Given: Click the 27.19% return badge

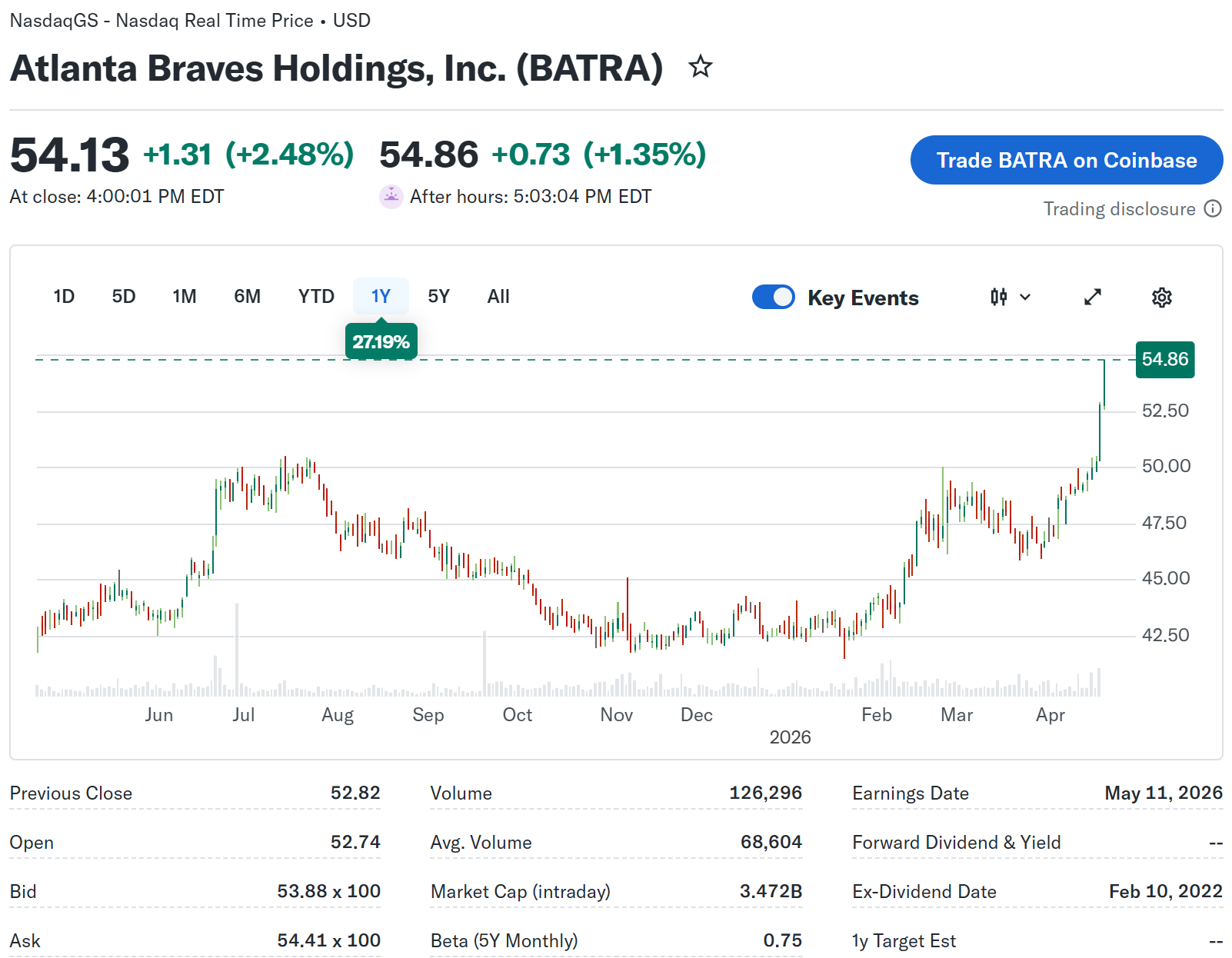Looking at the screenshot, I should pos(381,341).
